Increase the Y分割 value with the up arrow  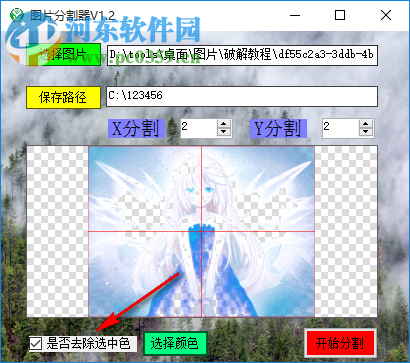(366, 124)
